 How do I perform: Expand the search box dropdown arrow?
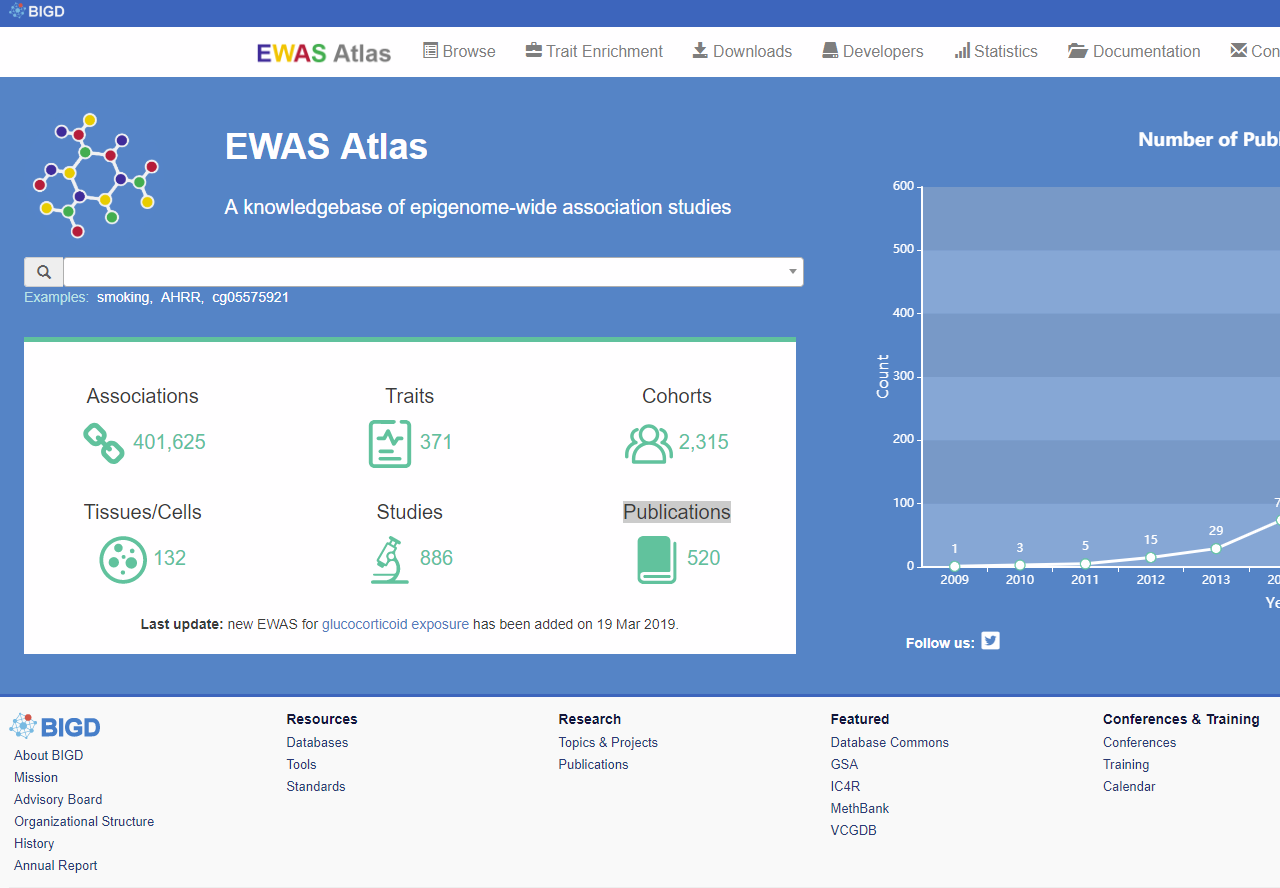tap(793, 272)
